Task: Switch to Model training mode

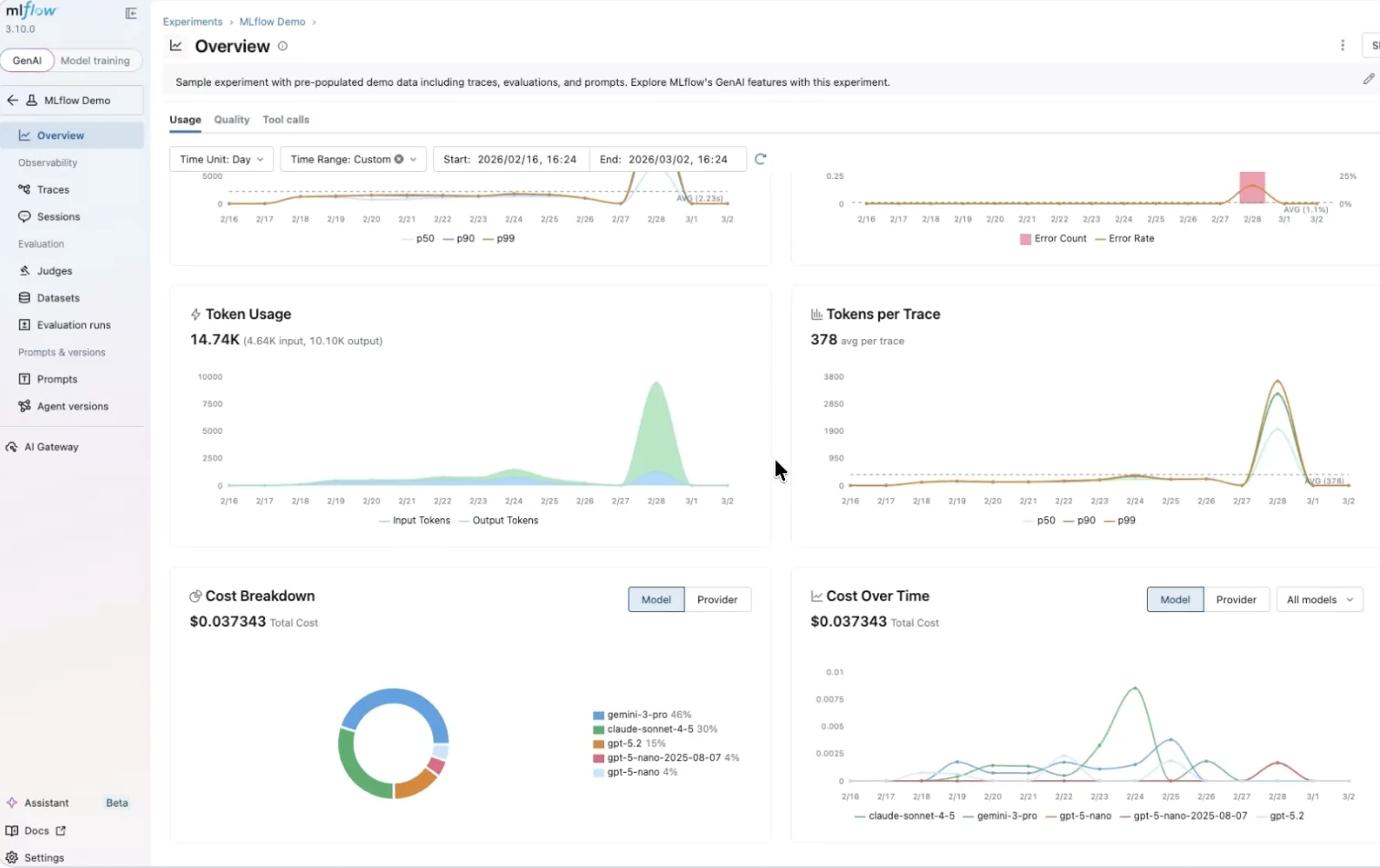Action: tap(95, 60)
